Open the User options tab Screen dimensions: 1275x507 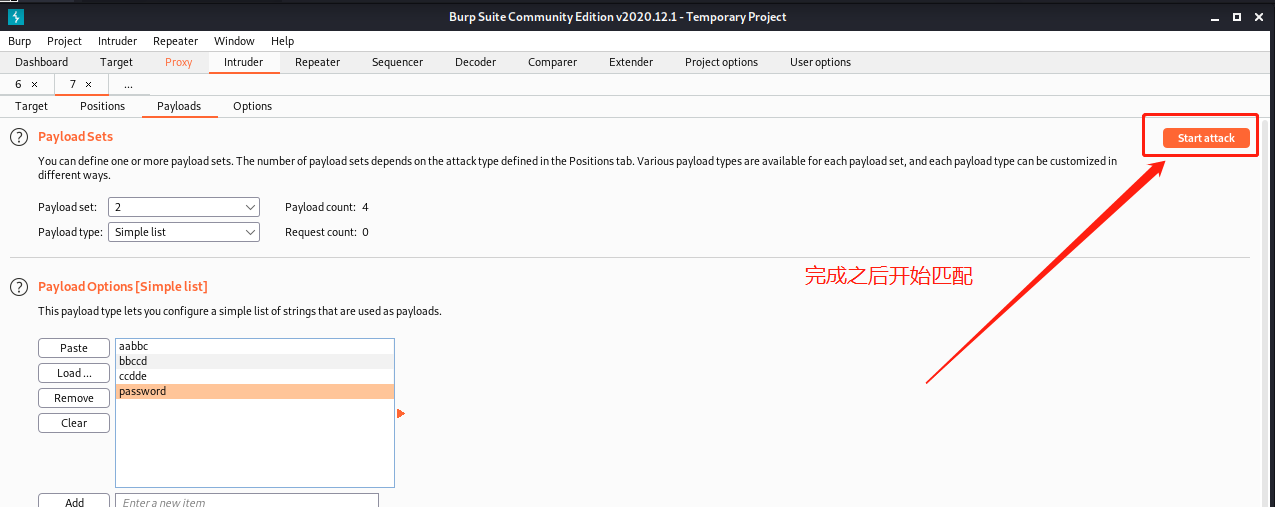coord(820,62)
